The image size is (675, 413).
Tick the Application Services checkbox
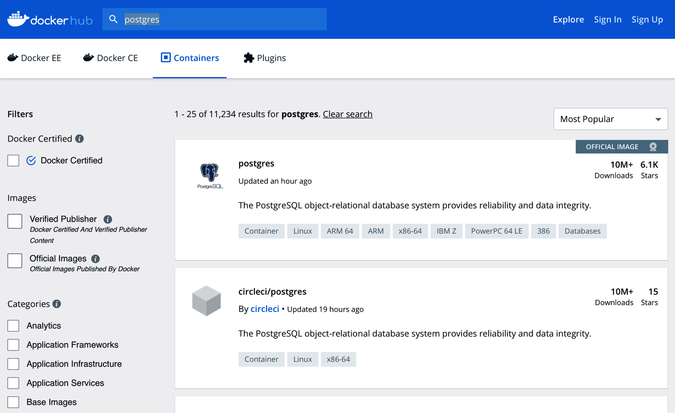pyautogui.click(x=13, y=383)
